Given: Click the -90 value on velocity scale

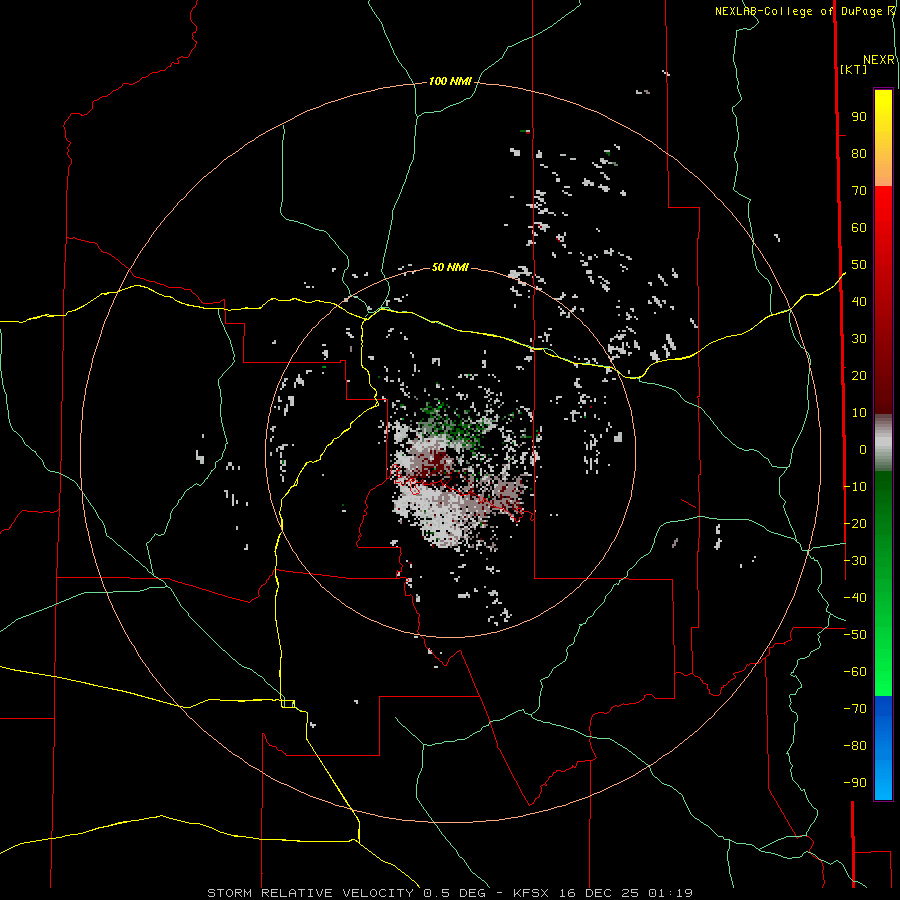Looking at the screenshot, I should [x=855, y=783].
